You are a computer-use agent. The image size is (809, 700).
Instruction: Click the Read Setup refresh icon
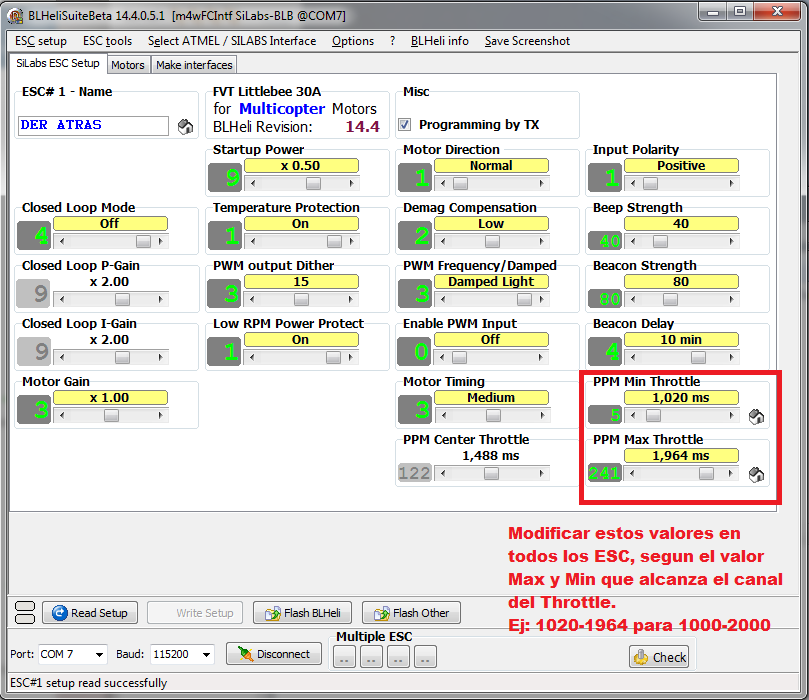click(60, 613)
